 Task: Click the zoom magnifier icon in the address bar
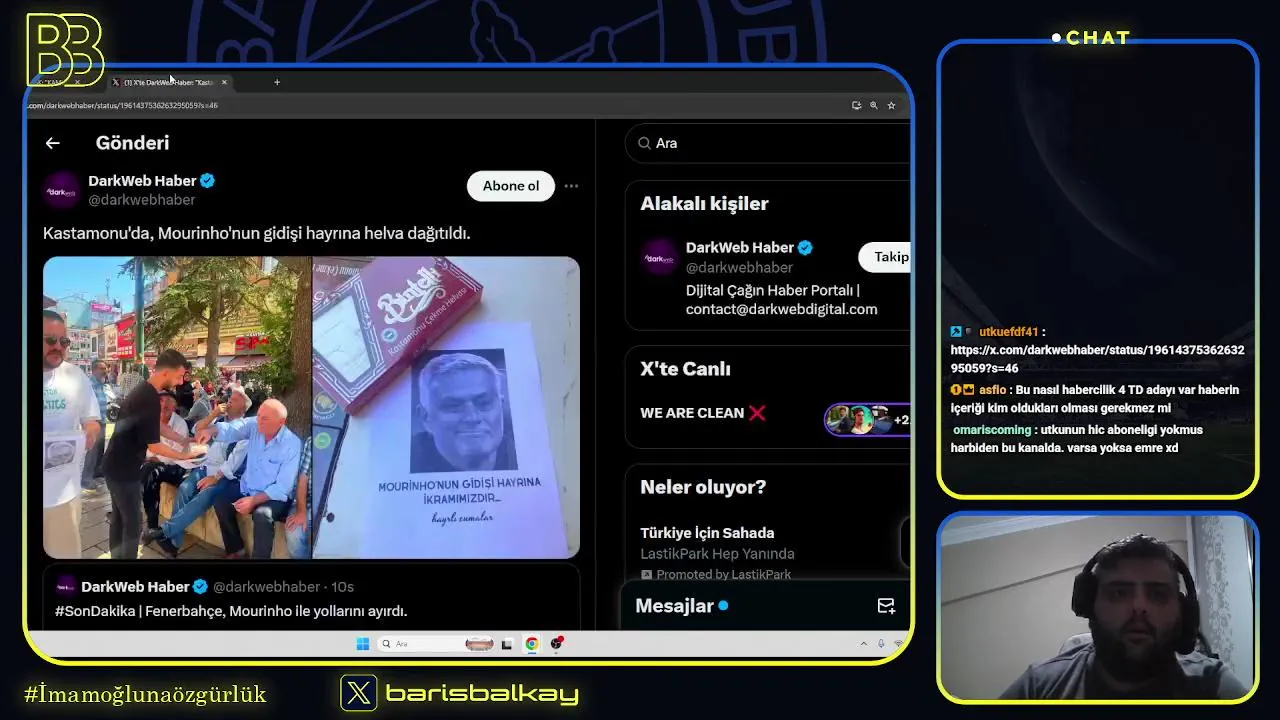point(873,105)
